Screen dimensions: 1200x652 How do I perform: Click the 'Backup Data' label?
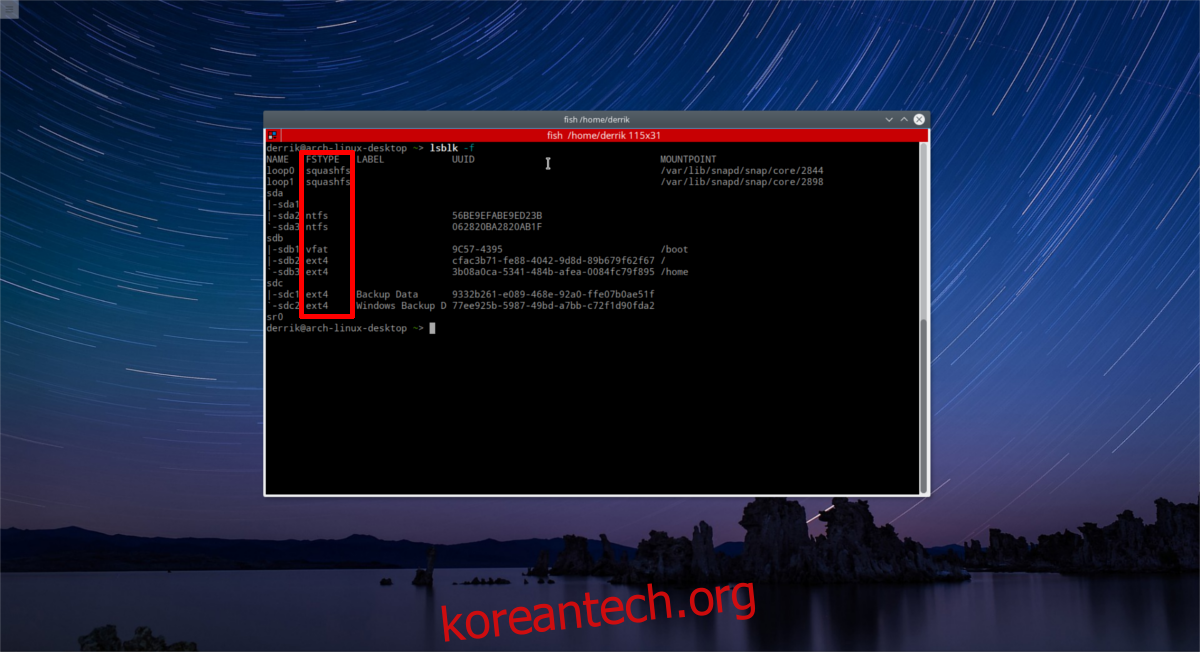coord(387,294)
